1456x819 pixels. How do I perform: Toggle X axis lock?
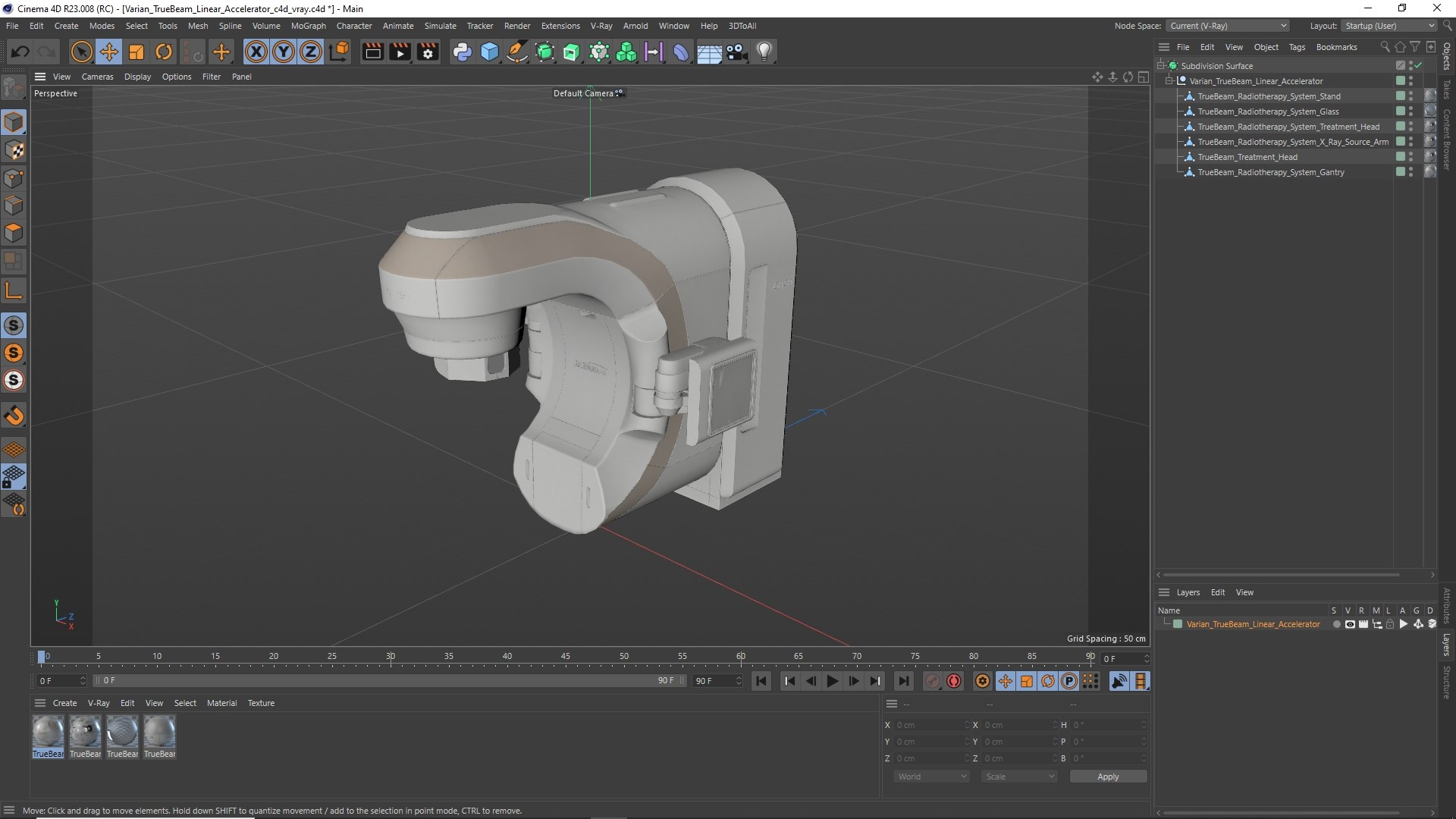tap(256, 52)
